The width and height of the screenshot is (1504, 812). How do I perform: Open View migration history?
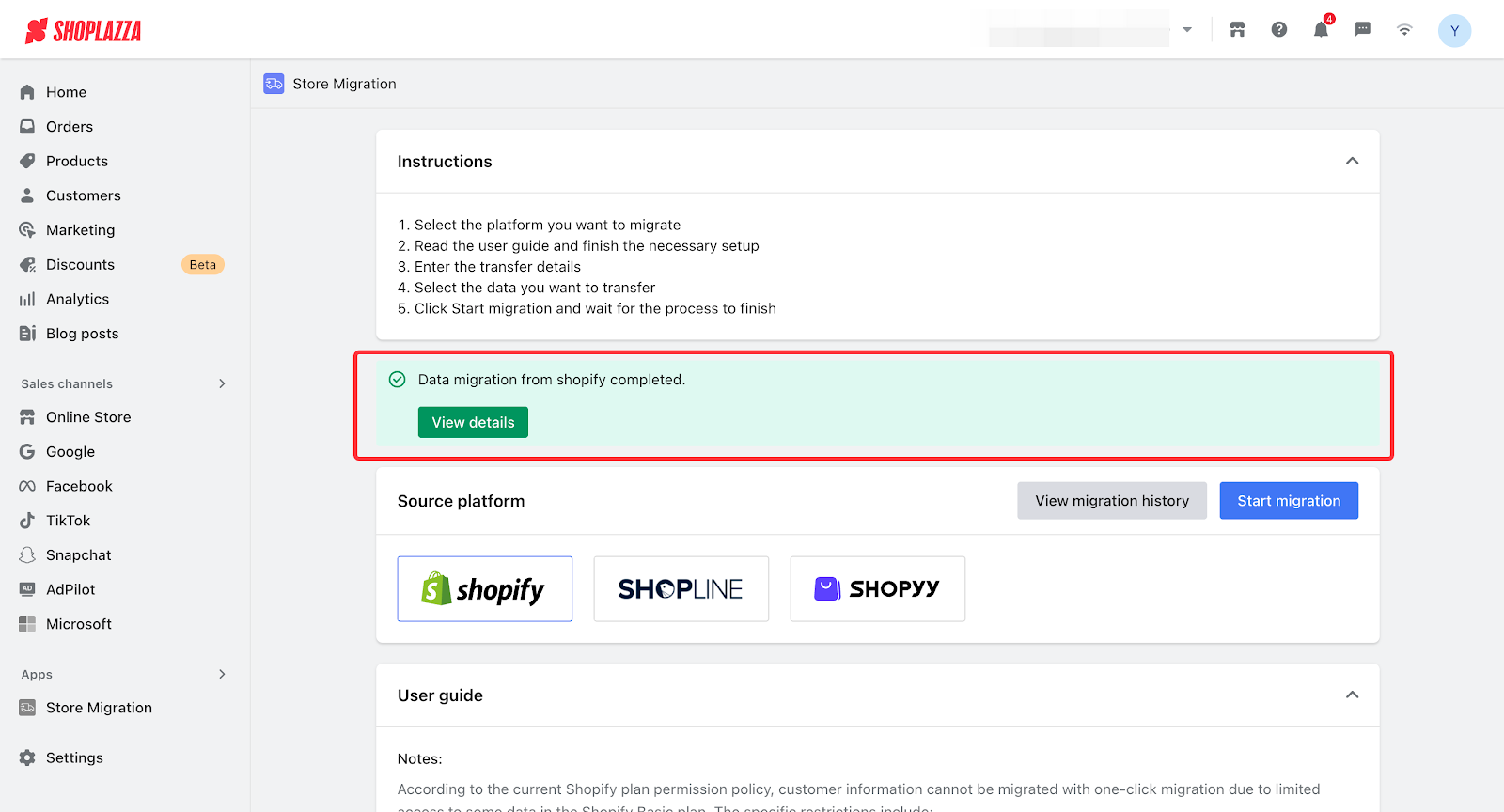[x=1111, y=501]
